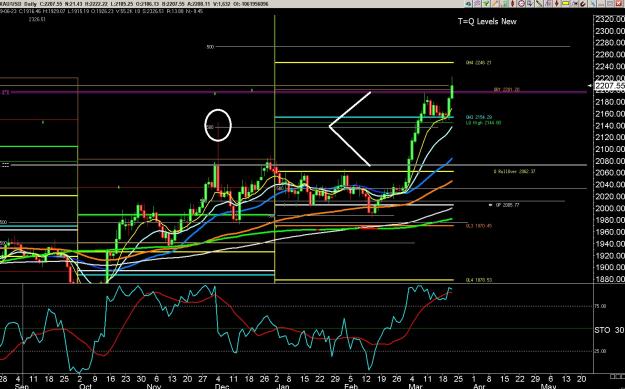Click the LQ High 2144.00 label
Image resolution: width=625 pixels, height=389 pixels.
[x=483, y=123]
